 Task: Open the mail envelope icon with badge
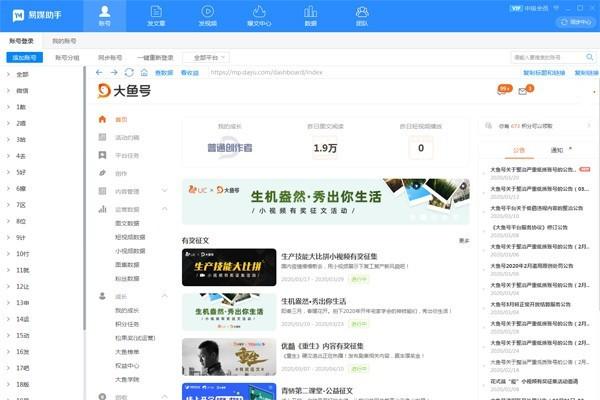(523, 91)
